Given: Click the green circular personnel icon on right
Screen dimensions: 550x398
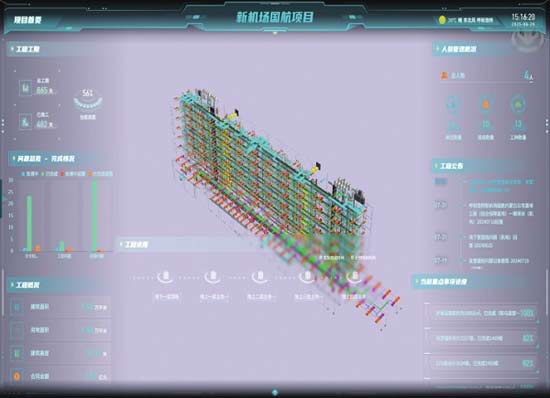Looking at the screenshot, I should pos(518,104).
